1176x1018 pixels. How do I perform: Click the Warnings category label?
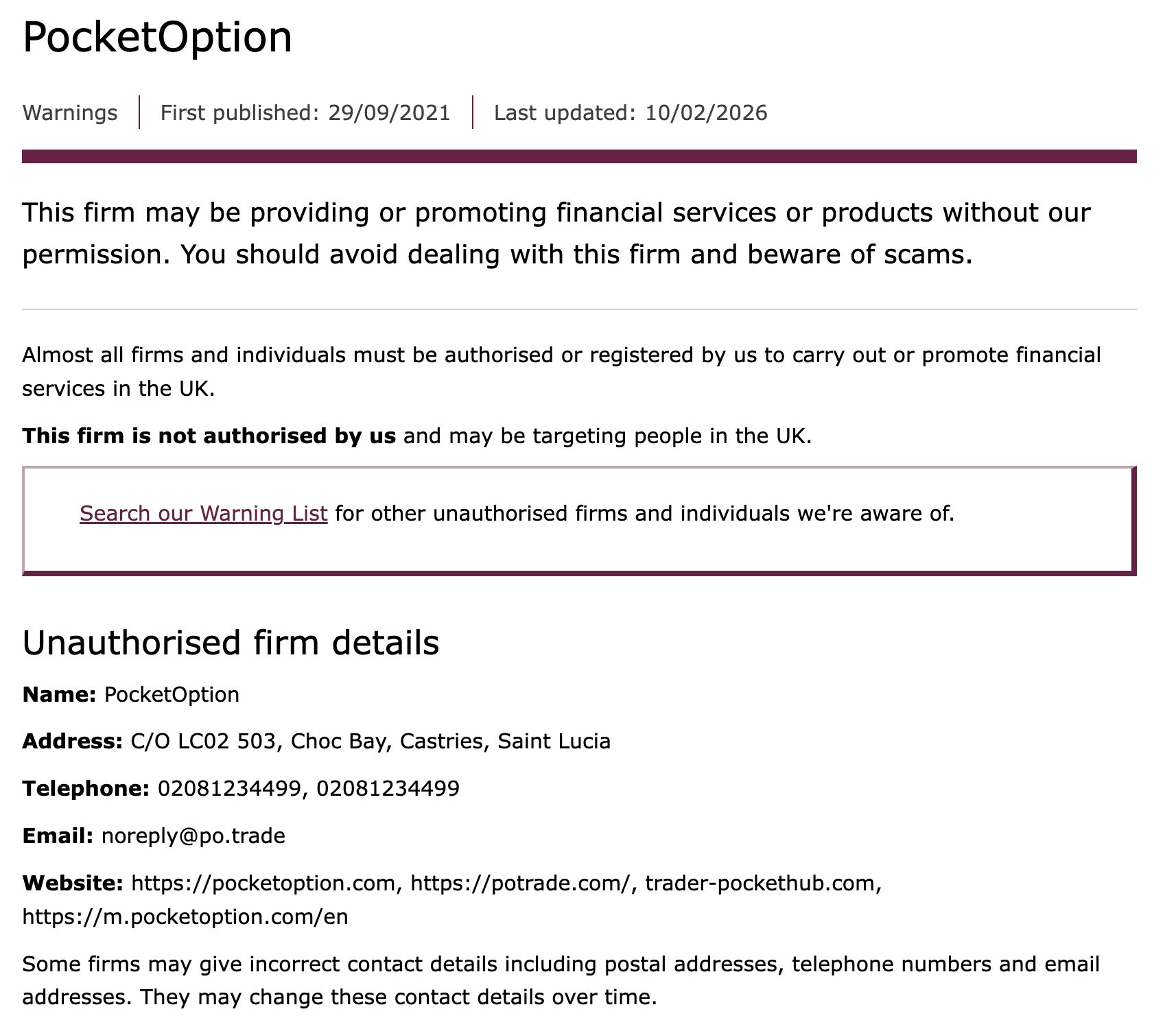tap(70, 113)
